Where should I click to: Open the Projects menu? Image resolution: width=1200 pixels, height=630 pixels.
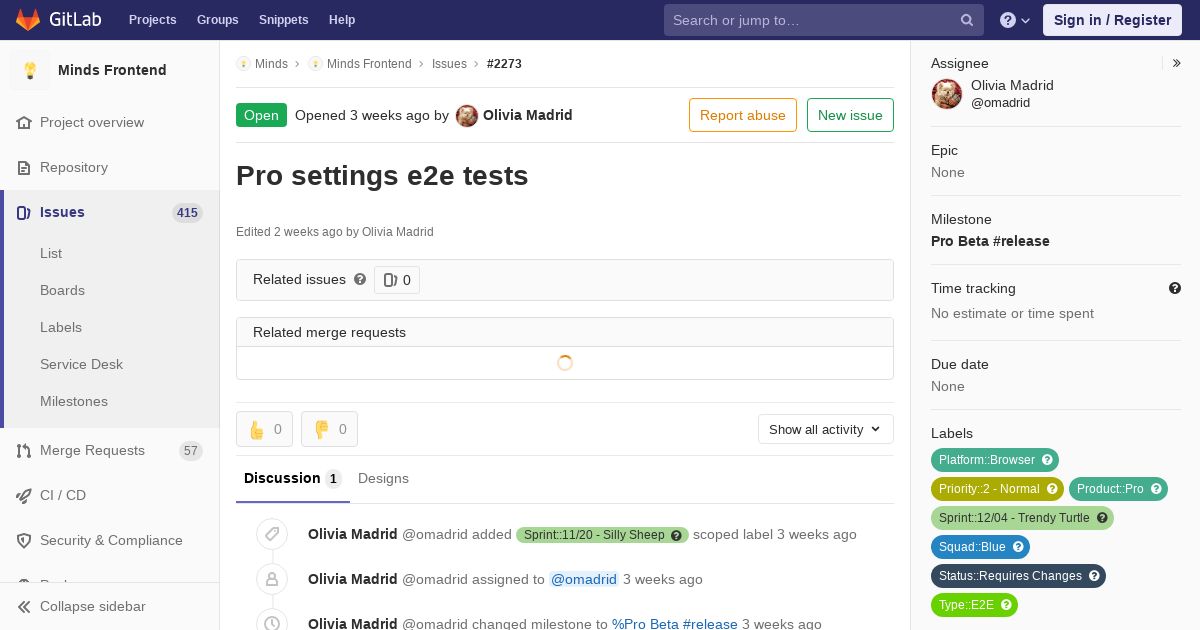coord(152,20)
